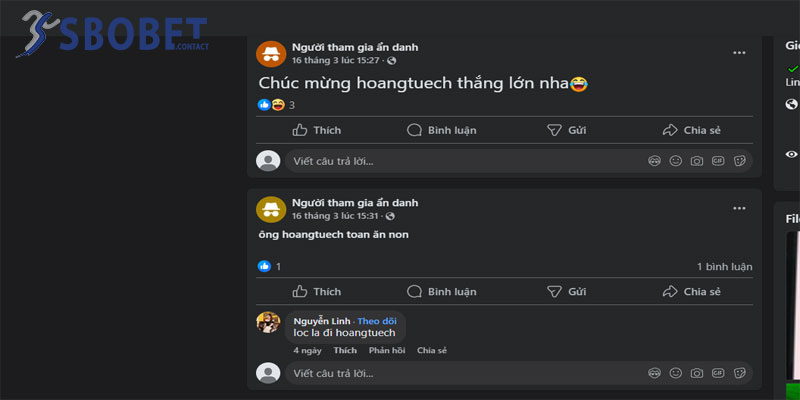Open avatar sticker icon in first reply box
Viewport: 800px width, 400px height.
tap(654, 161)
